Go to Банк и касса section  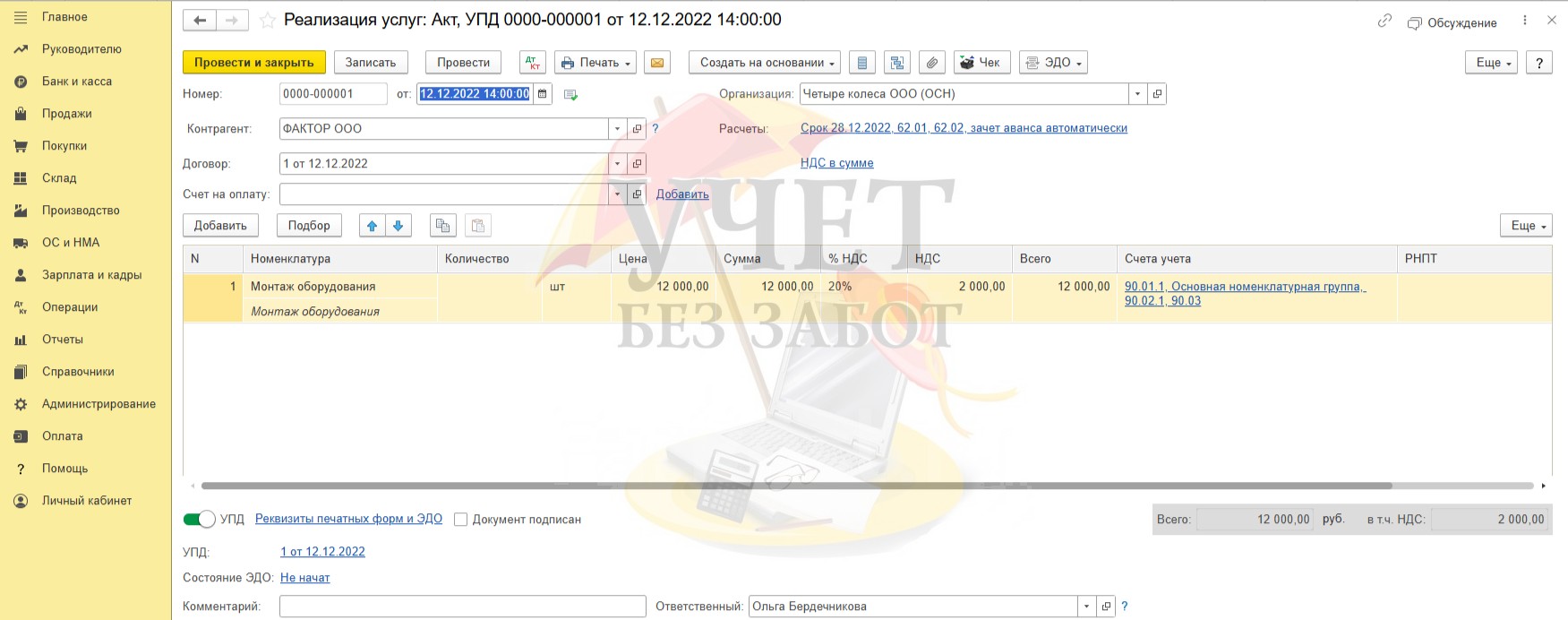tap(77, 82)
